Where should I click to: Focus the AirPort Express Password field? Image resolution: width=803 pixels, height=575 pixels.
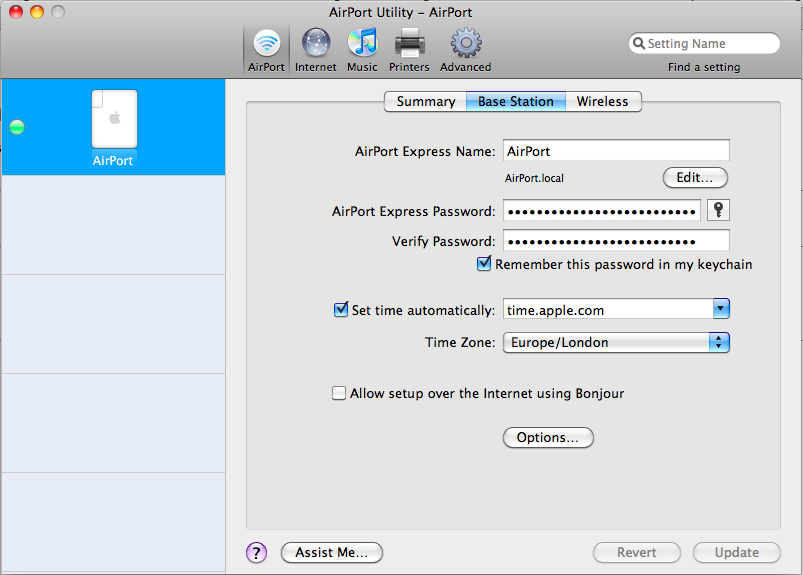pyautogui.click(x=601, y=211)
